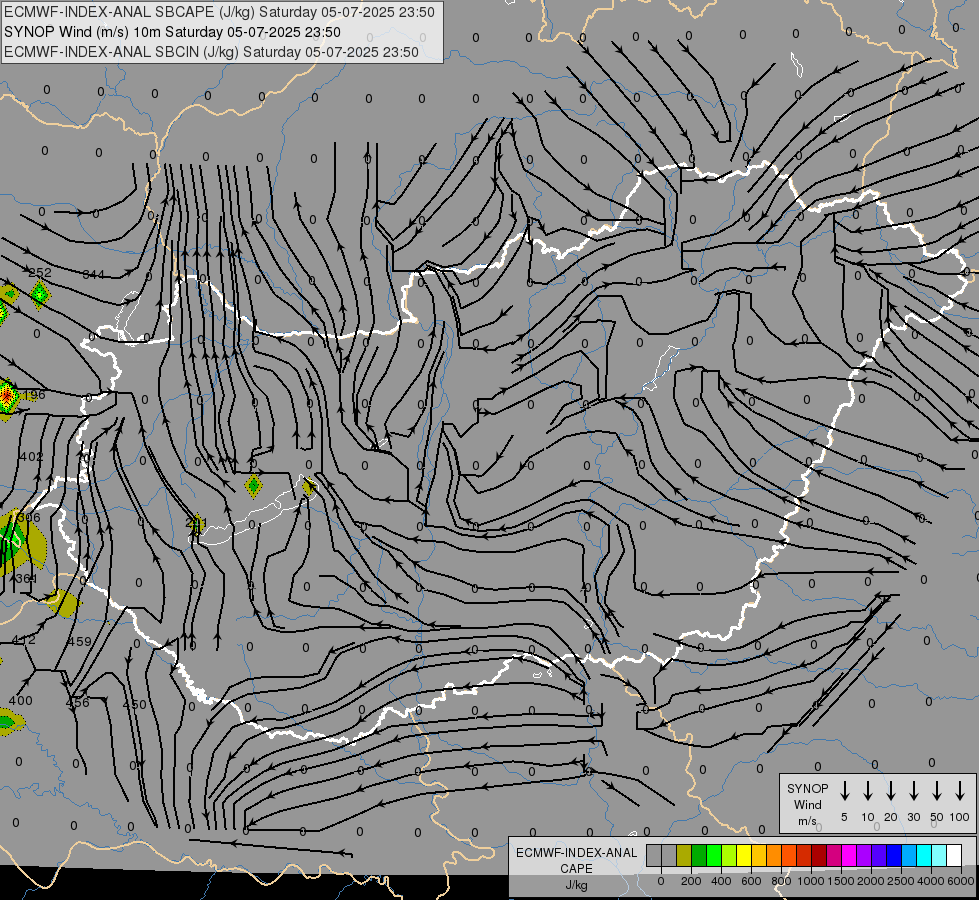This screenshot has height=900, width=979.
Task: Select the pure blue swatch in CAPE legend
Action: pos(893,855)
